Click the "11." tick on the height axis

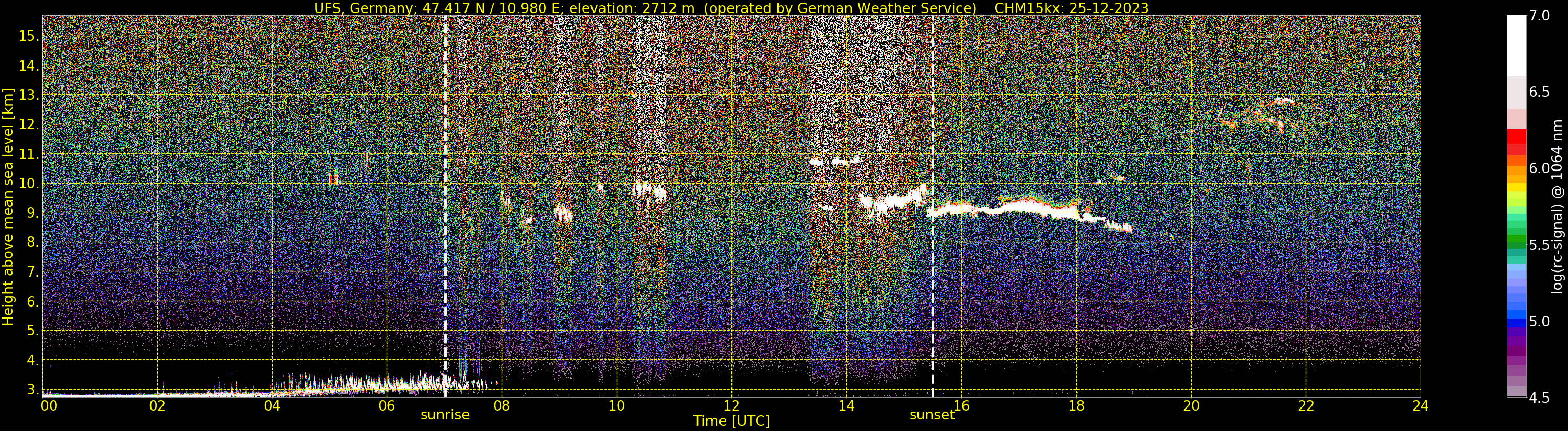coord(29,154)
